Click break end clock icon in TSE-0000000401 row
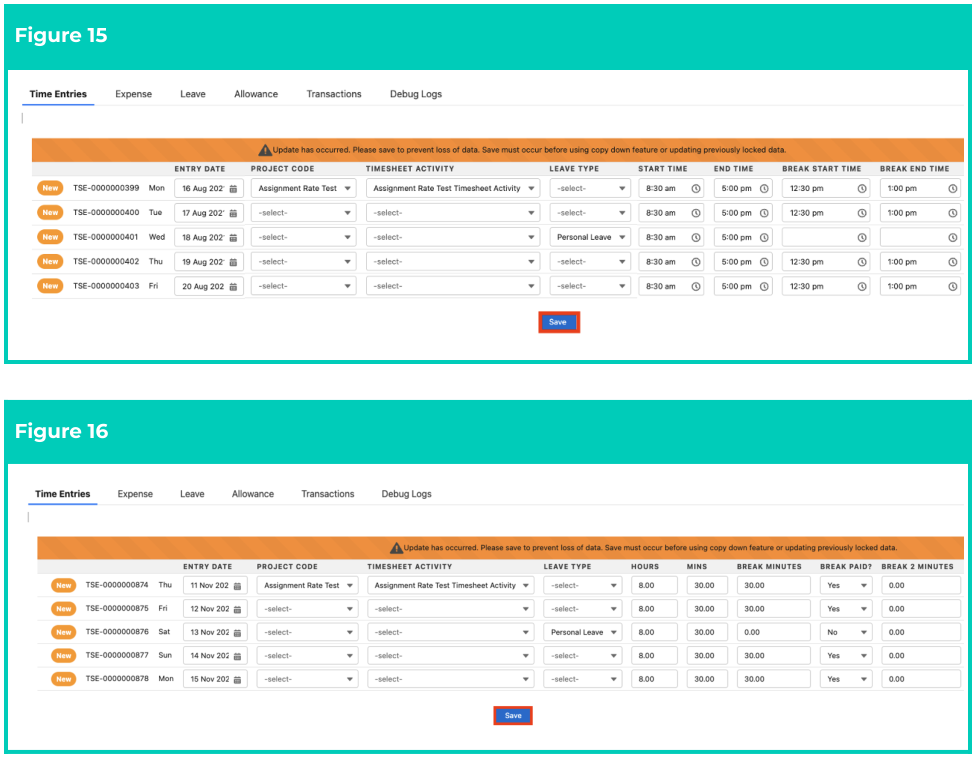Screen dimensions: 976x758 952,238
